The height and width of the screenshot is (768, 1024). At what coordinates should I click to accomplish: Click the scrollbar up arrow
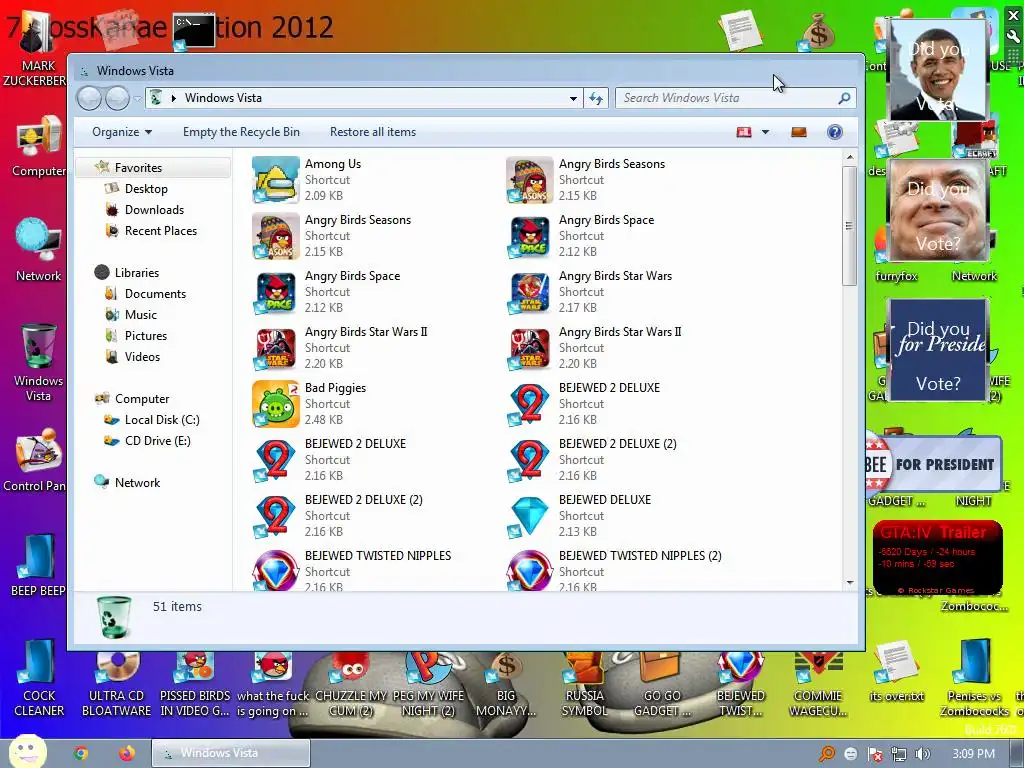tap(850, 157)
